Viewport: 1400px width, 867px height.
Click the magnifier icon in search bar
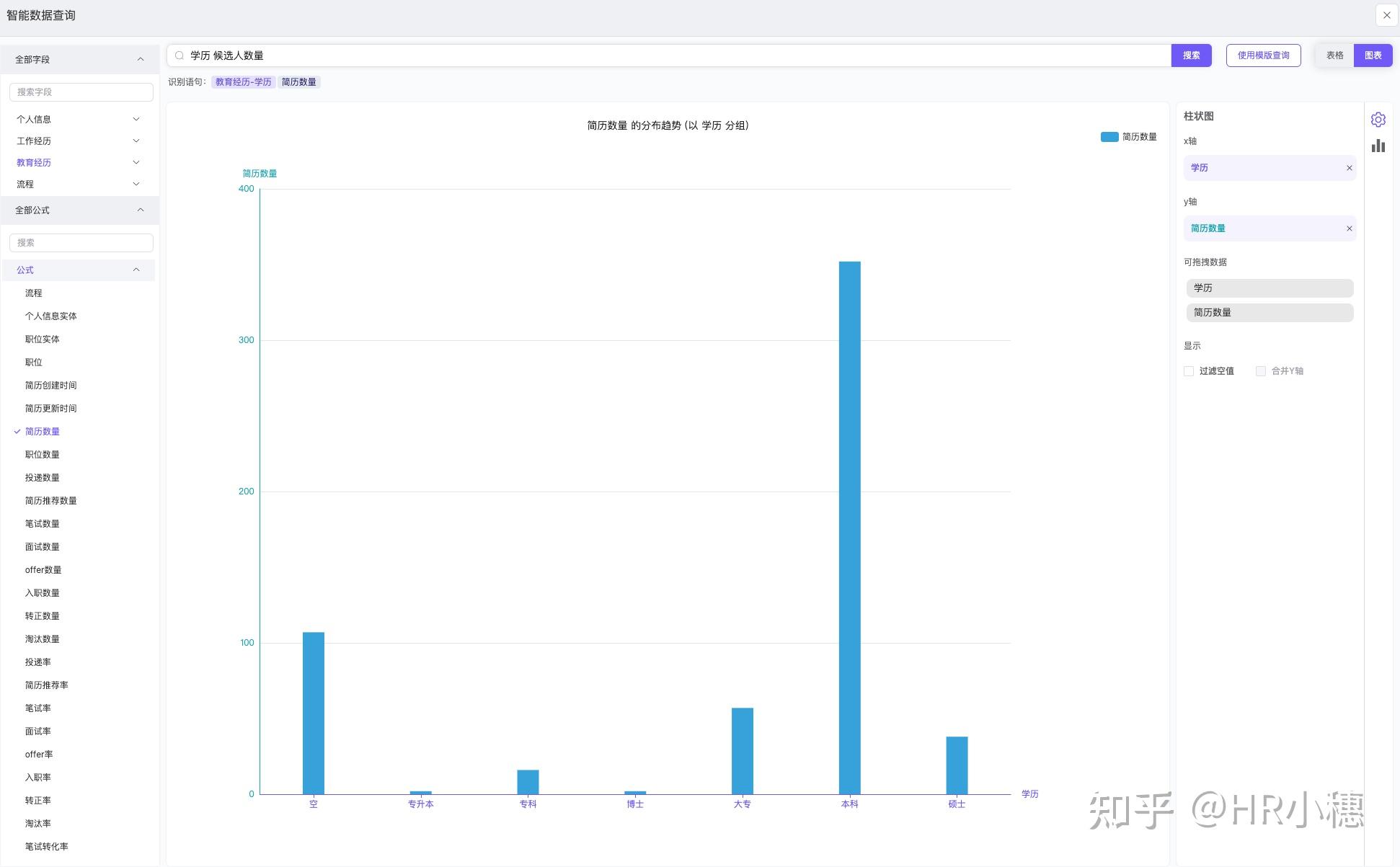click(180, 55)
